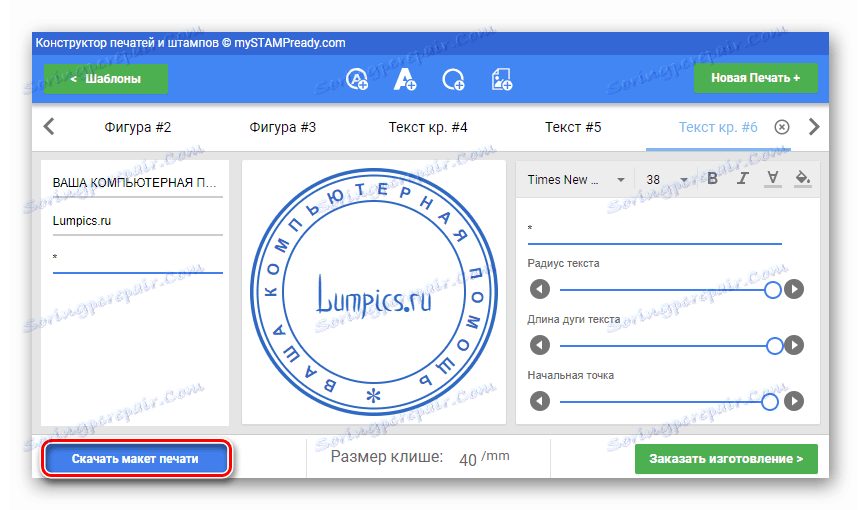
Task: Select ВАША КОМПЬЮТЕРНАЯ П... text field
Action: coord(137,183)
